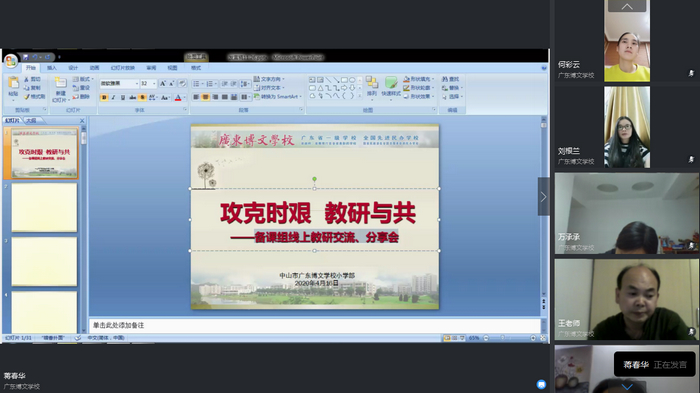Image resolution: width=700 pixels, height=393 pixels.
Task: Switch to the Outline tab in the slide pane
Action: [x=31, y=121]
